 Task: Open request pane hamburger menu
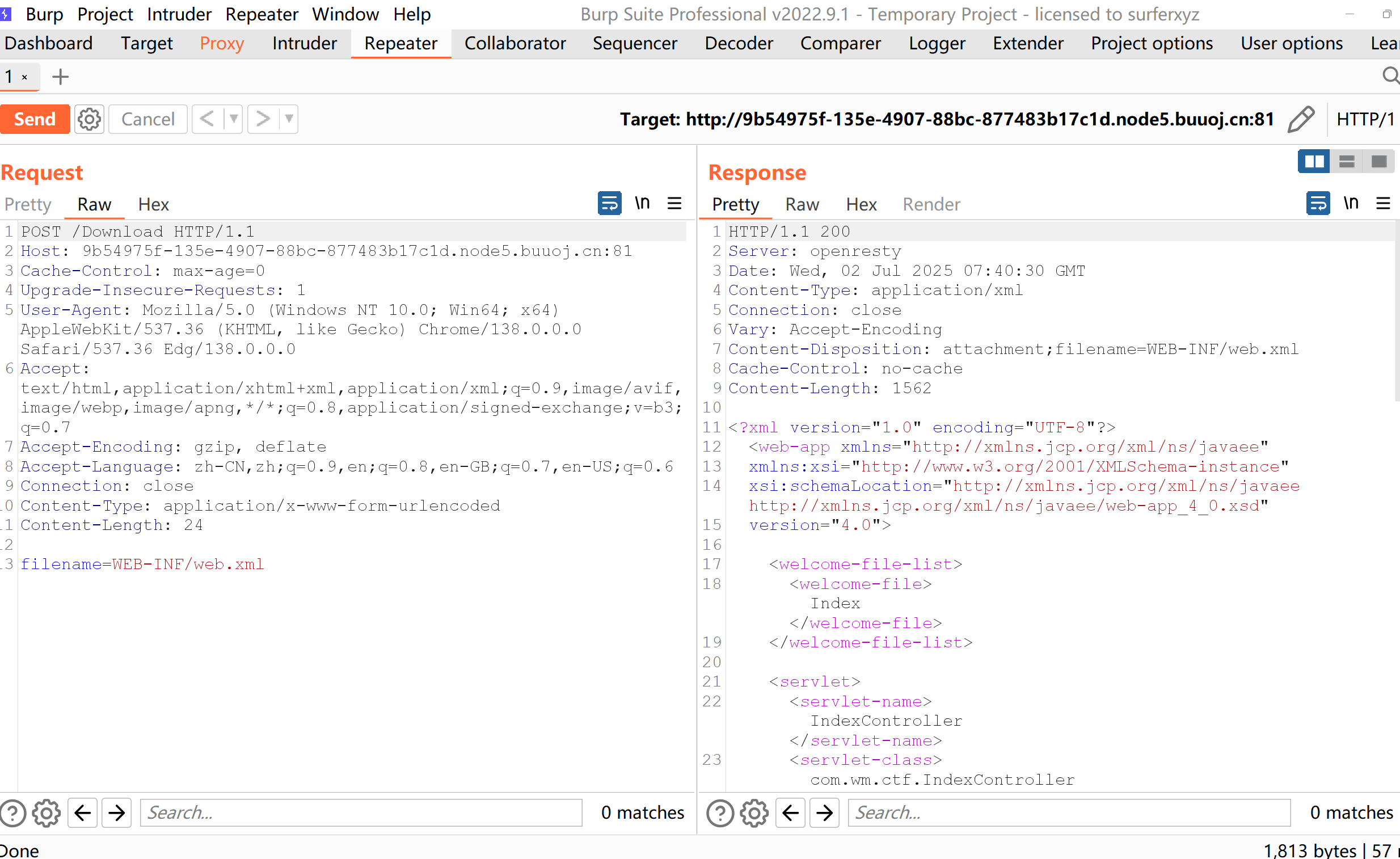[674, 203]
